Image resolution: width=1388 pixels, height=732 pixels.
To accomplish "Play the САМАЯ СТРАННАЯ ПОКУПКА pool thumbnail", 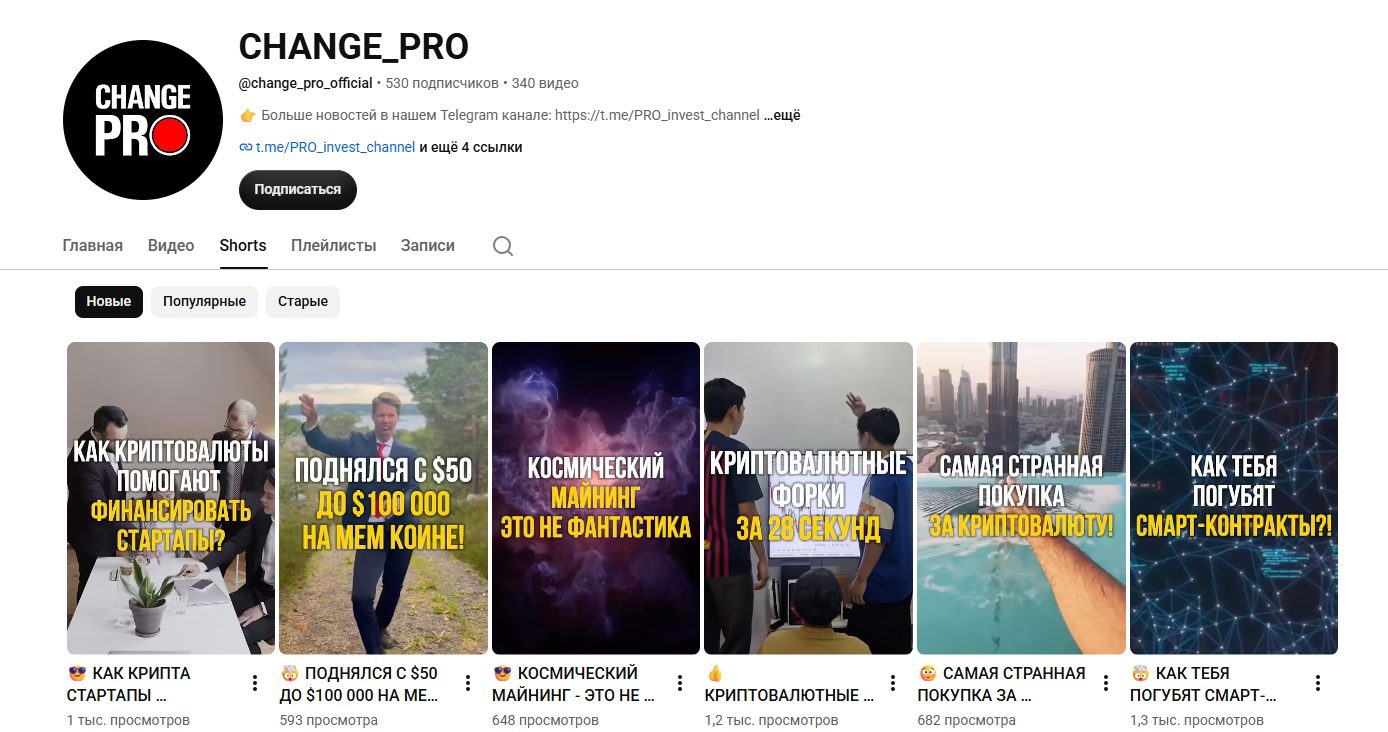I will (x=1021, y=498).
